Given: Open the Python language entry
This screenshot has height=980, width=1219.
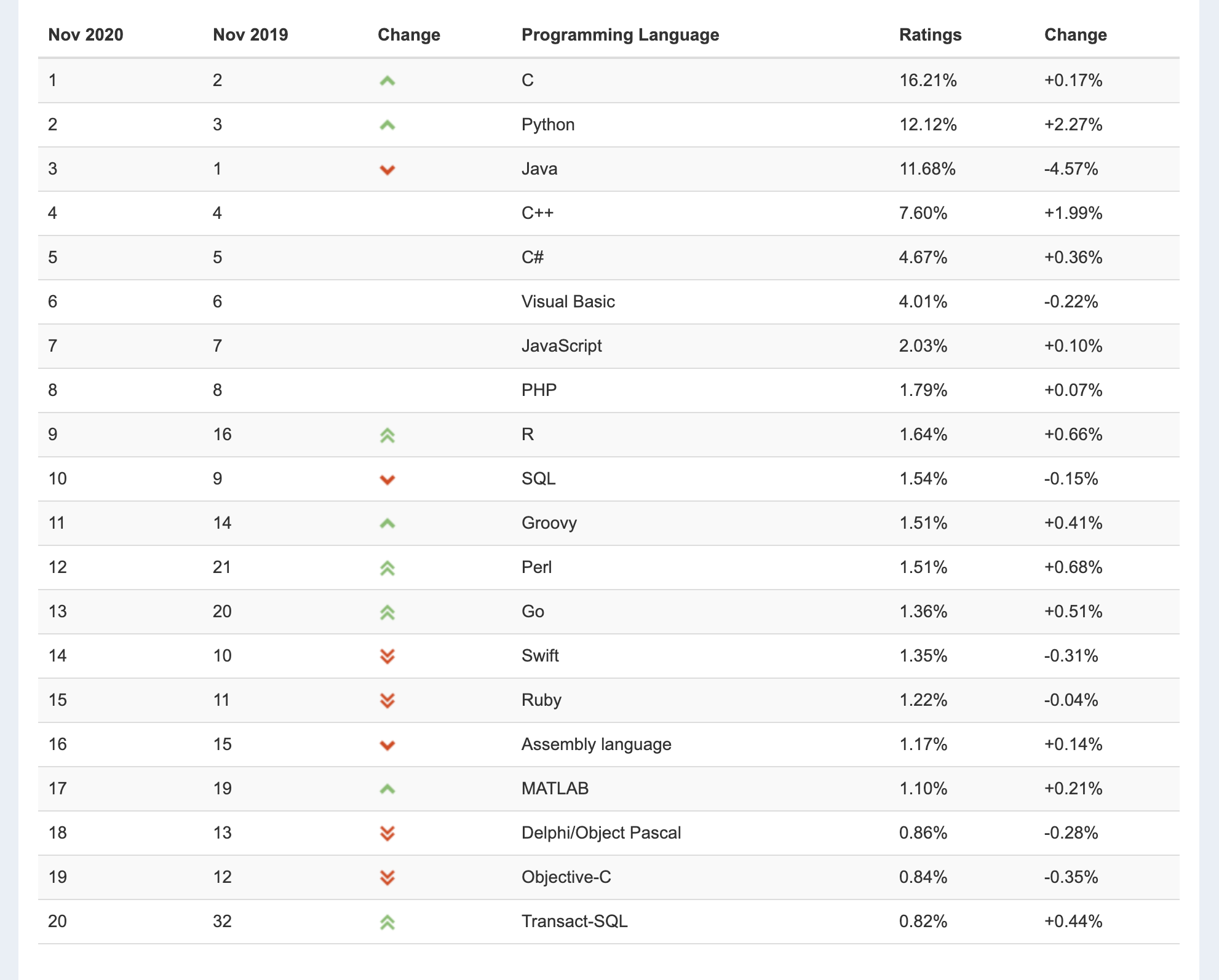Looking at the screenshot, I should 547,124.
